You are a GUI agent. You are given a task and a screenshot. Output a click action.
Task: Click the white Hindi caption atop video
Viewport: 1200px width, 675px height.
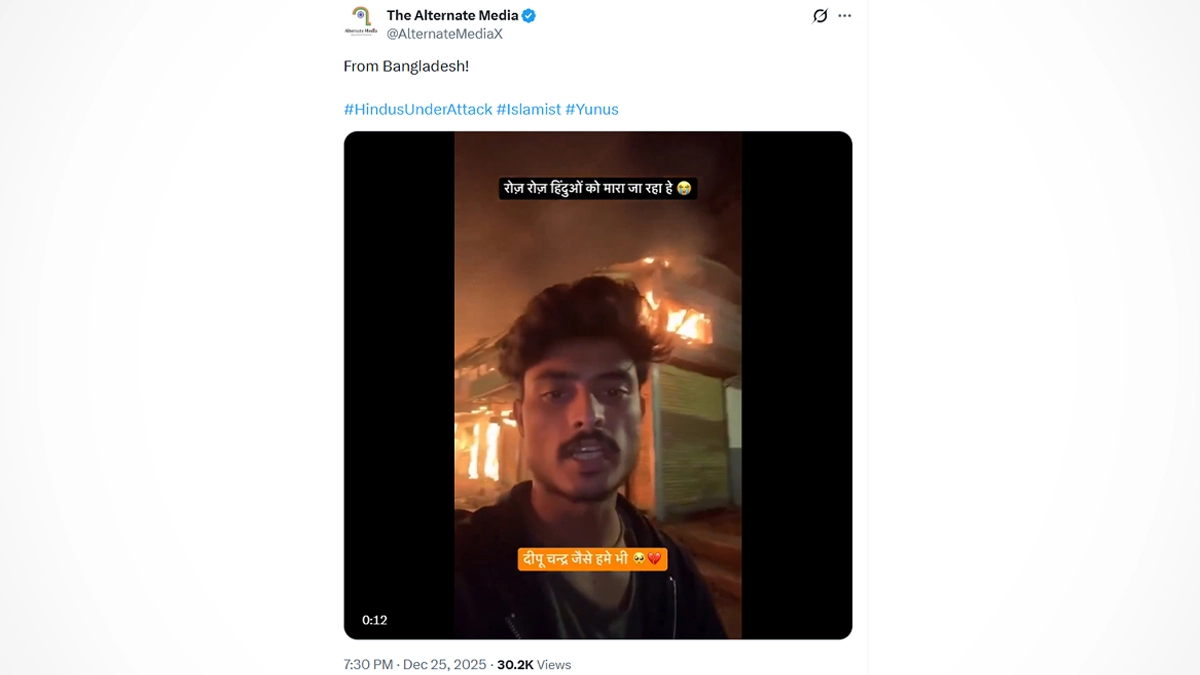click(x=597, y=188)
